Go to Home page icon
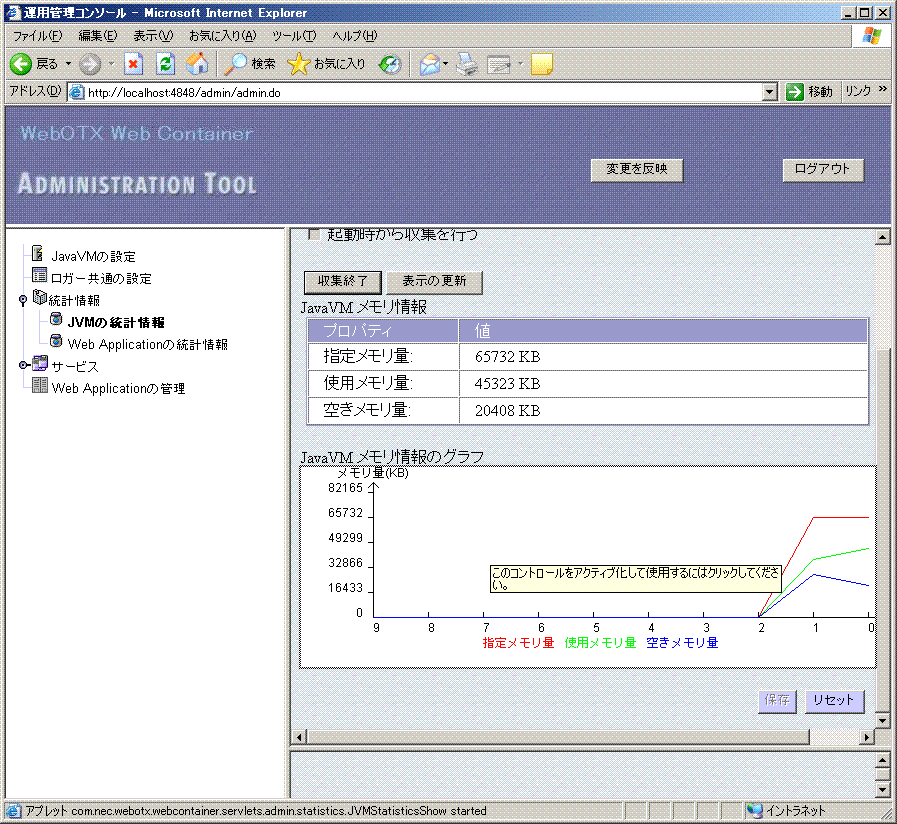897x824 pixels. pos(197,64)
